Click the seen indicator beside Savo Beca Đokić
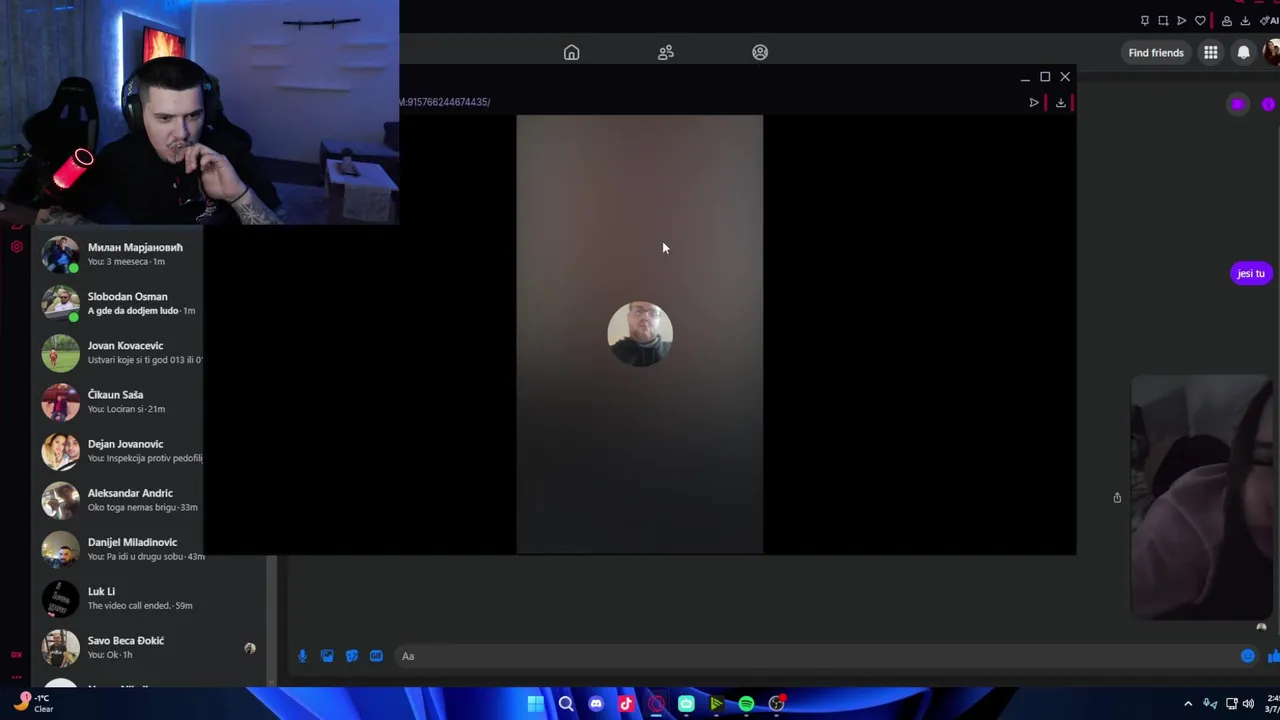The width and height of the screenshot is (1280, 720). tap(250, 648)
